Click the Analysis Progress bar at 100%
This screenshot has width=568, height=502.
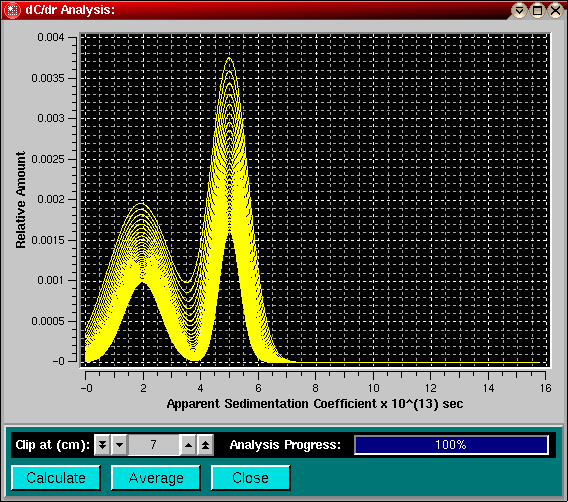451,444
